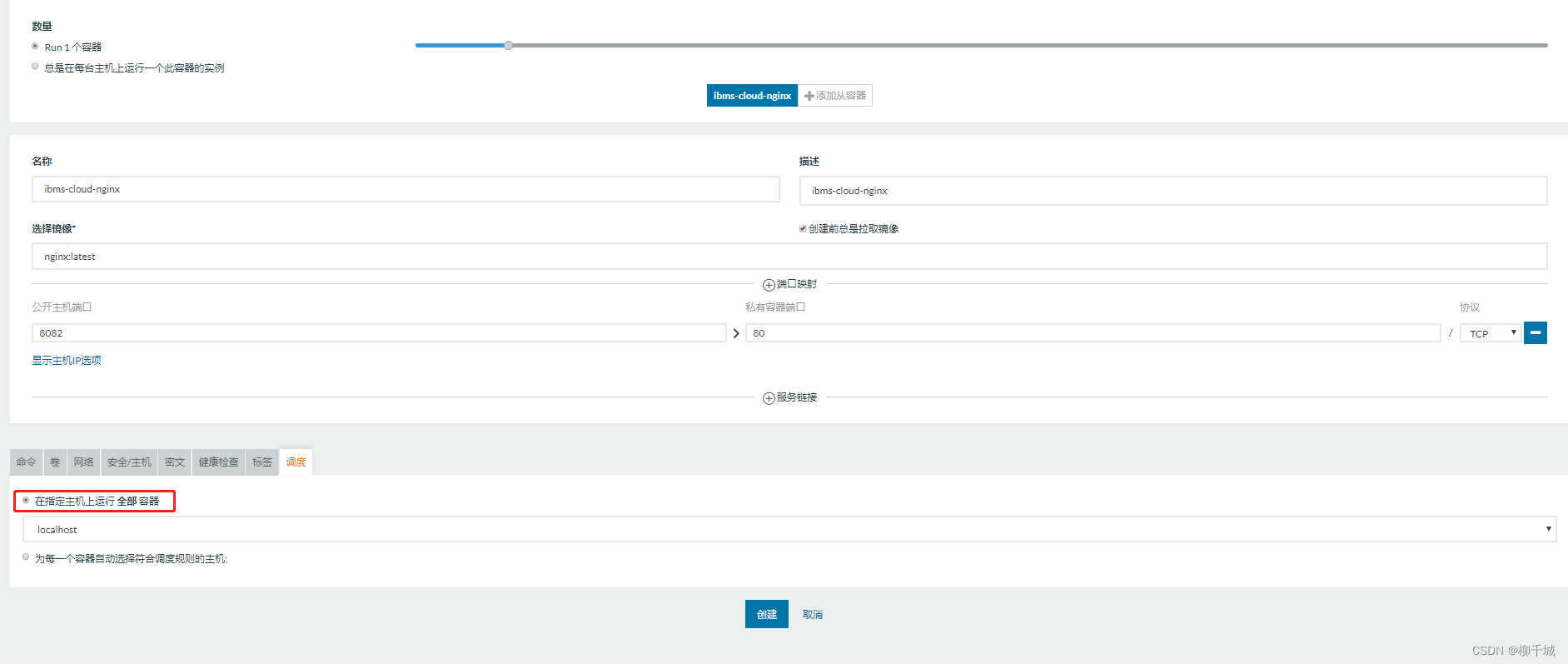Click the 公开主机端口 field showing 8082
Image resolution: width=1568 pixels, height=664 pixels.
click(x=379, y=333)
